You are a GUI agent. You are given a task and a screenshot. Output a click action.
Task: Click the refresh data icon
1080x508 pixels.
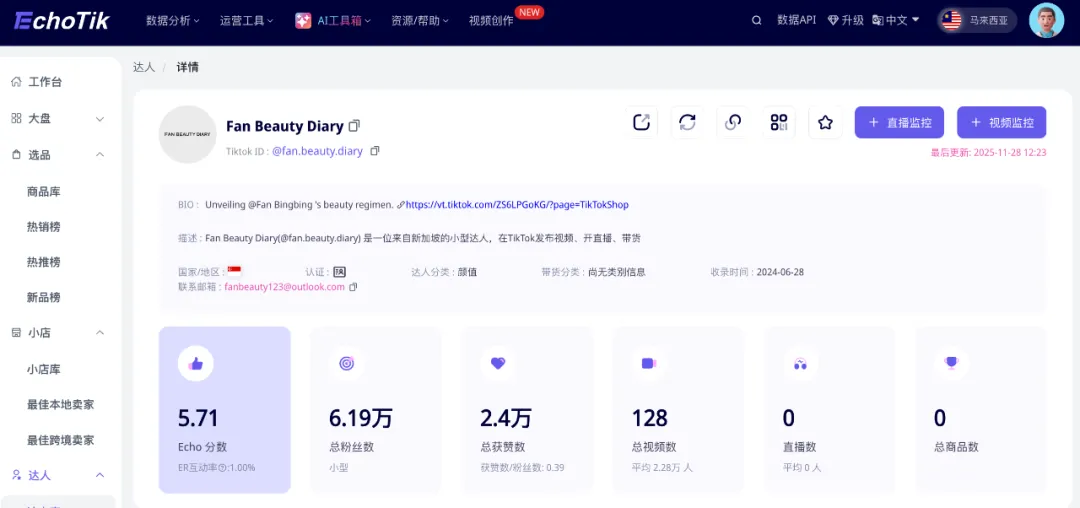tap(687, 122)
